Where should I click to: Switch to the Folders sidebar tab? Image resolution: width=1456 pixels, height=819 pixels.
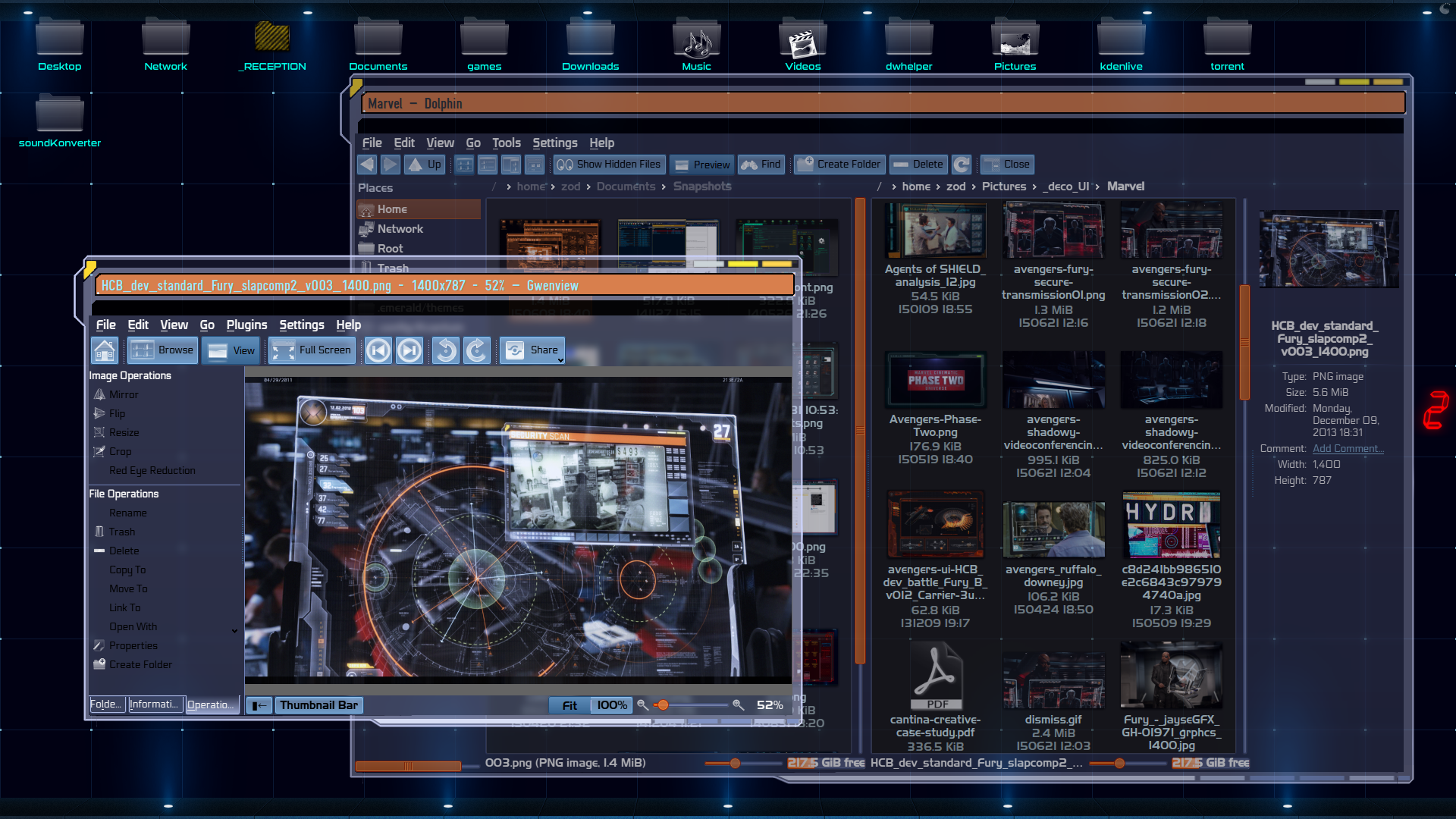[x=106, y=704]
